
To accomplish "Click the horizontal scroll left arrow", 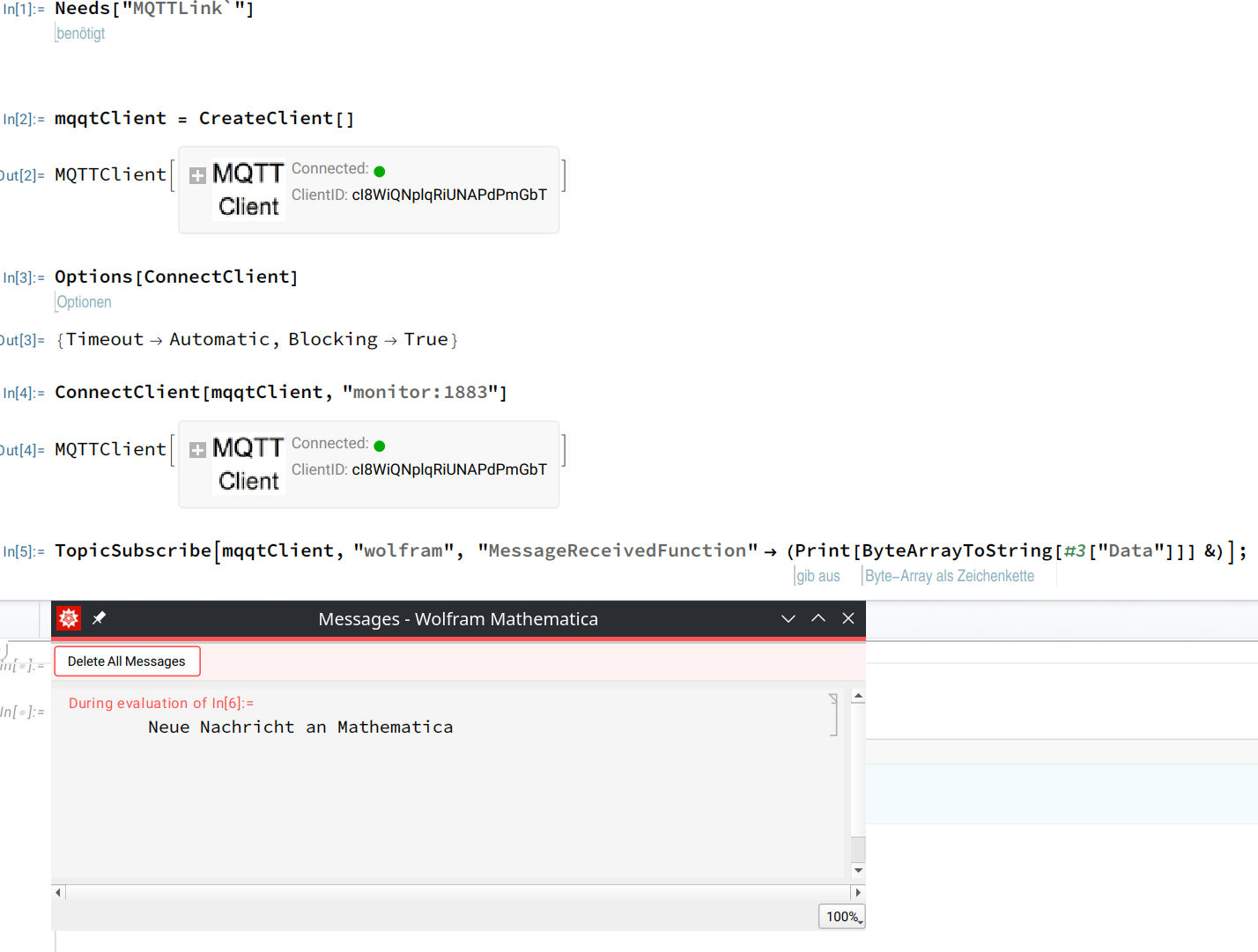I will point(58,892).
